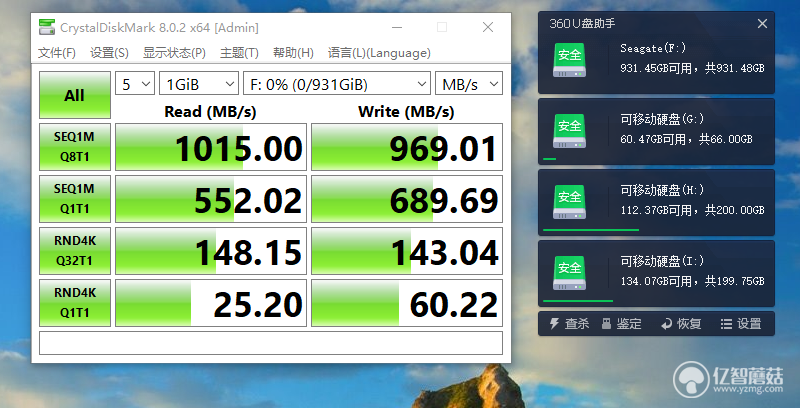Image resolution: width=800 pixels, height=408 pixels.
Task: Click the removable disk (H:) safe drive icon
Action: point(569,202)
